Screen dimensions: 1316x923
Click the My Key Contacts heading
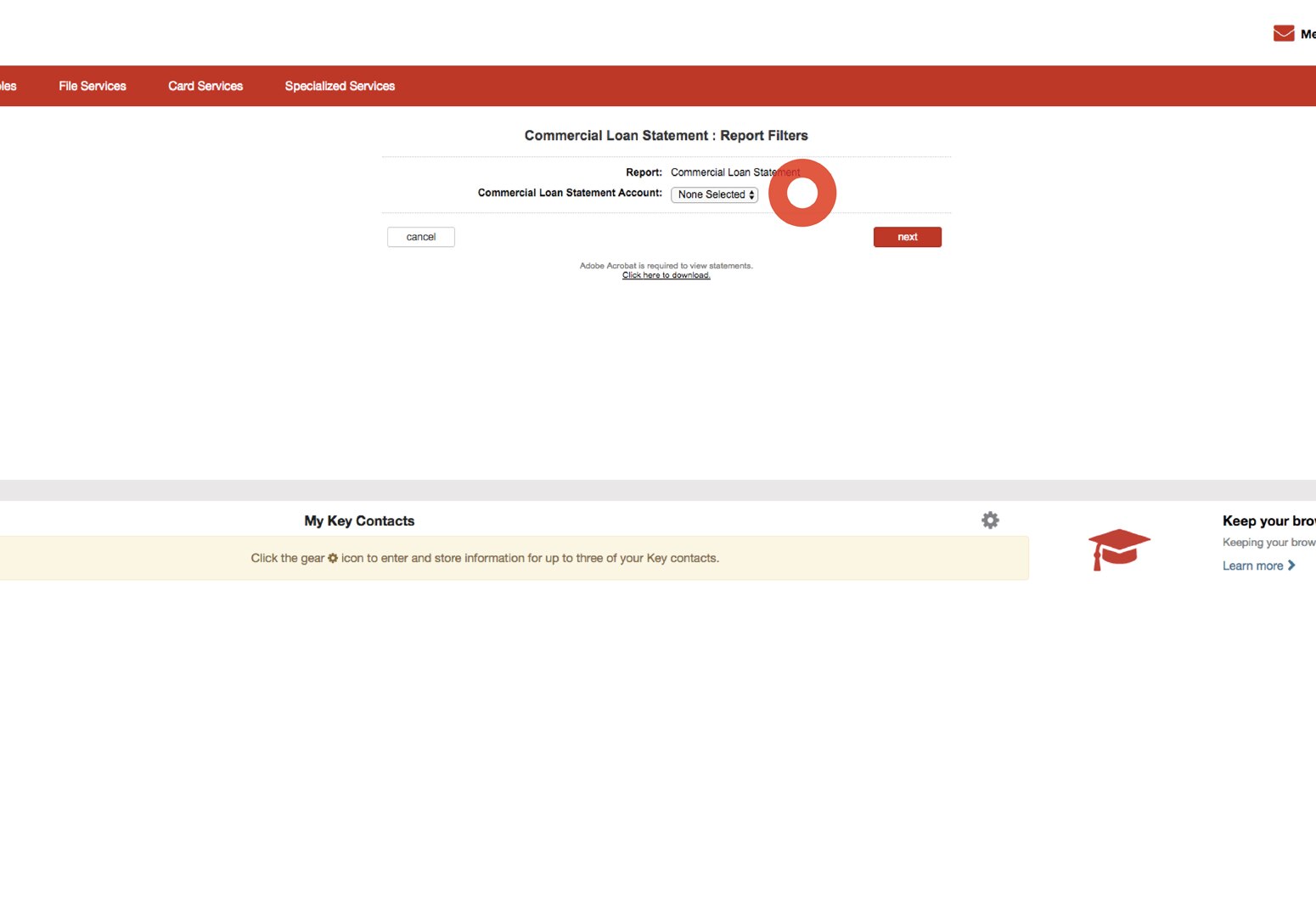pyautogui.click(x=359, y=521)
